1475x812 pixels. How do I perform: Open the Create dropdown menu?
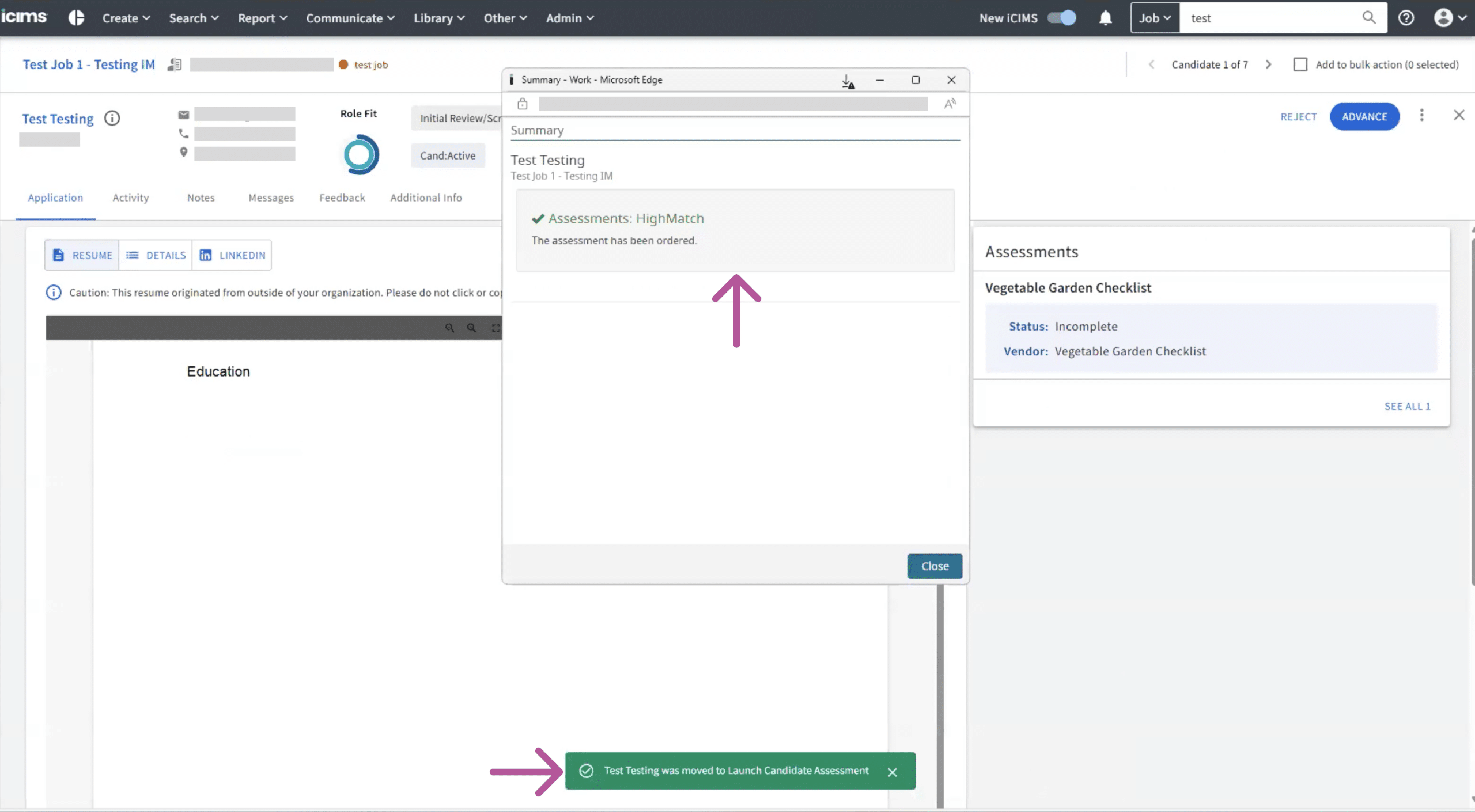126,18
